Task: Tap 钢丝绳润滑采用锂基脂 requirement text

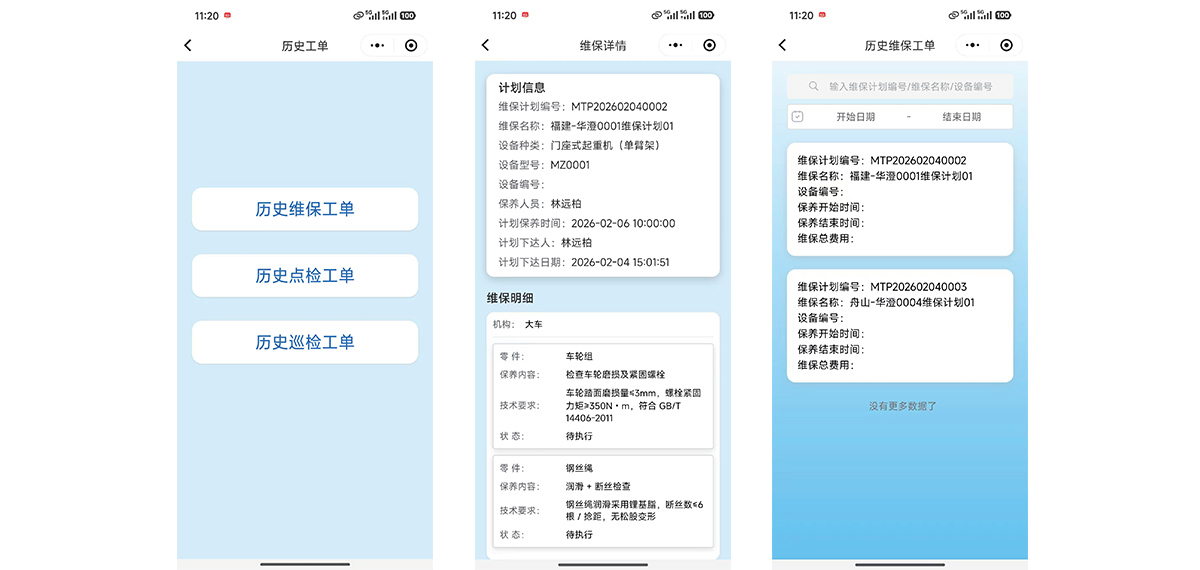Action: point(634,510)
